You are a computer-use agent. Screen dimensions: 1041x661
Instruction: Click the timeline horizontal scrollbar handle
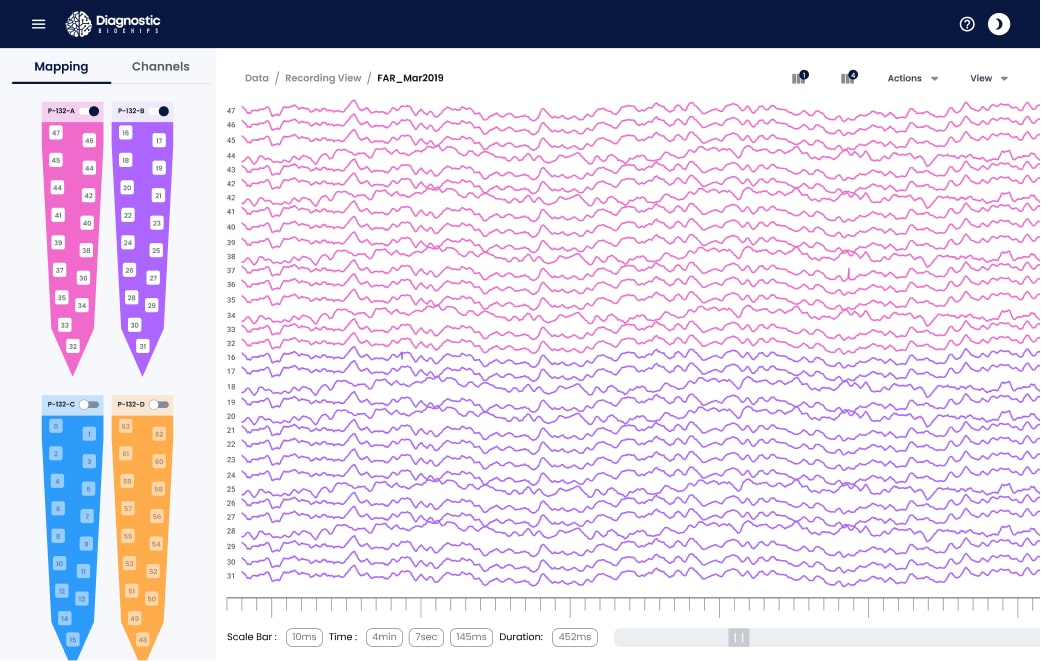pos(738,637)
